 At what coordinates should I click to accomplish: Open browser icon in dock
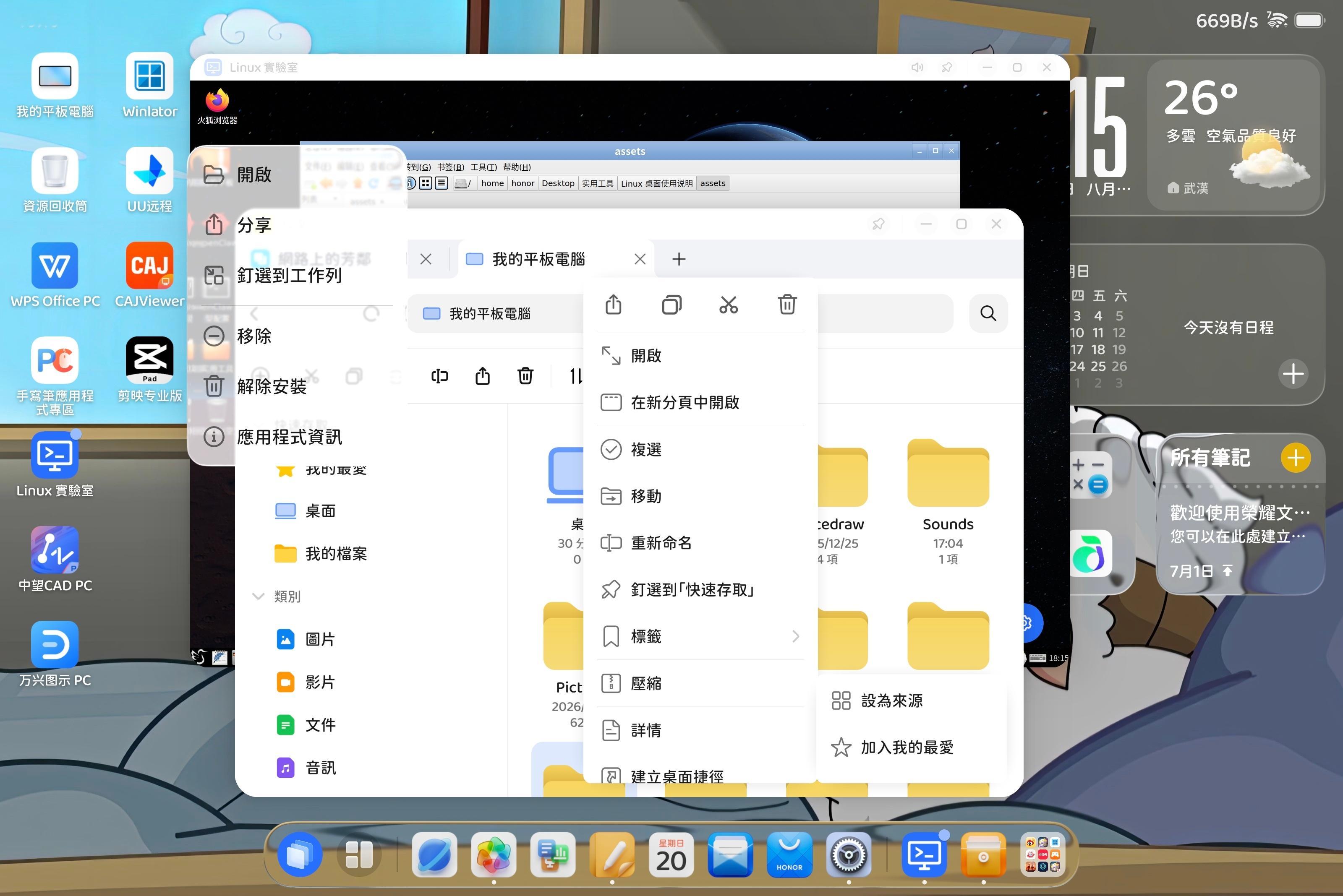[x=434, y=855]
